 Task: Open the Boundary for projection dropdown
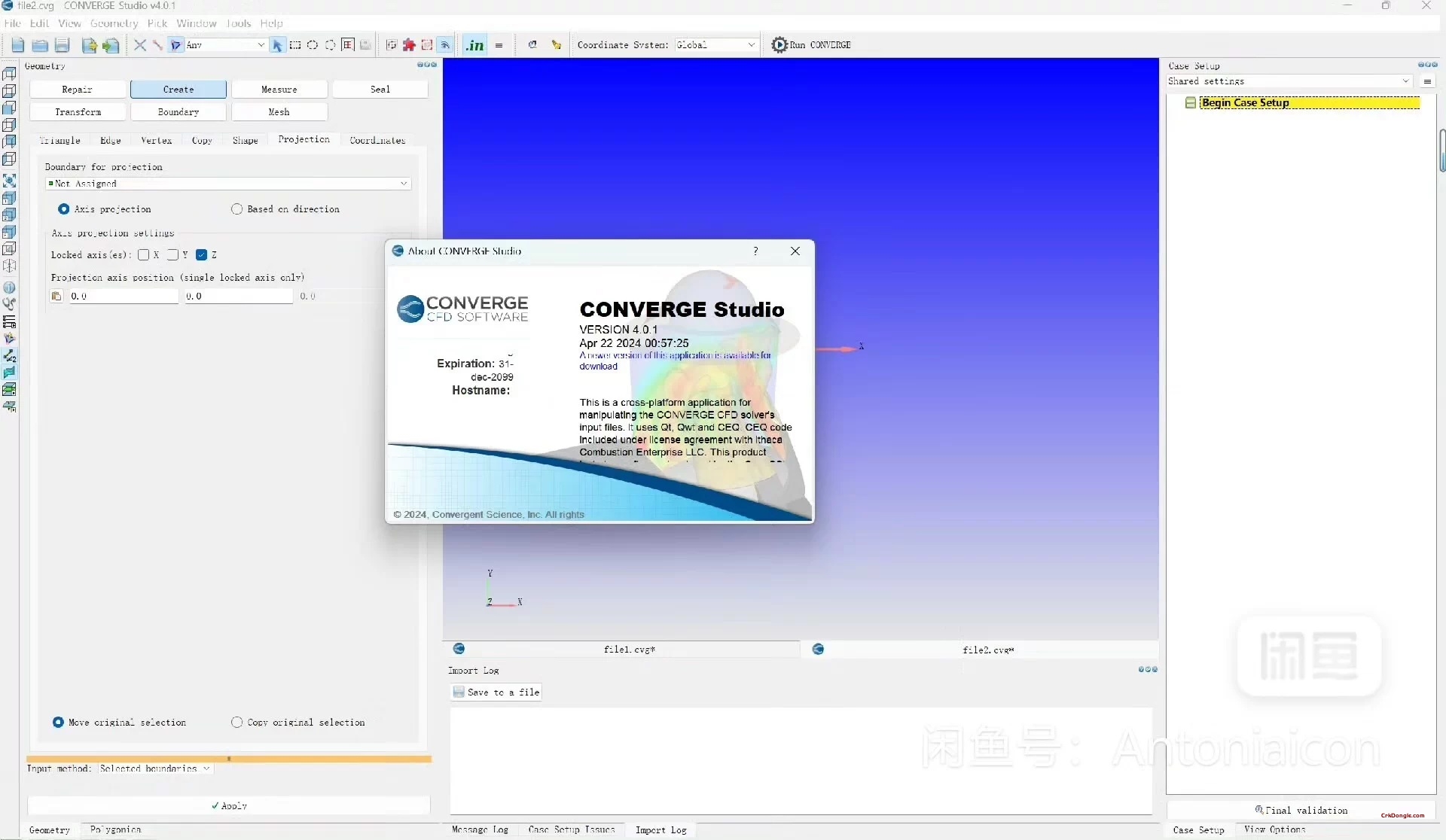tap(227, 183)
